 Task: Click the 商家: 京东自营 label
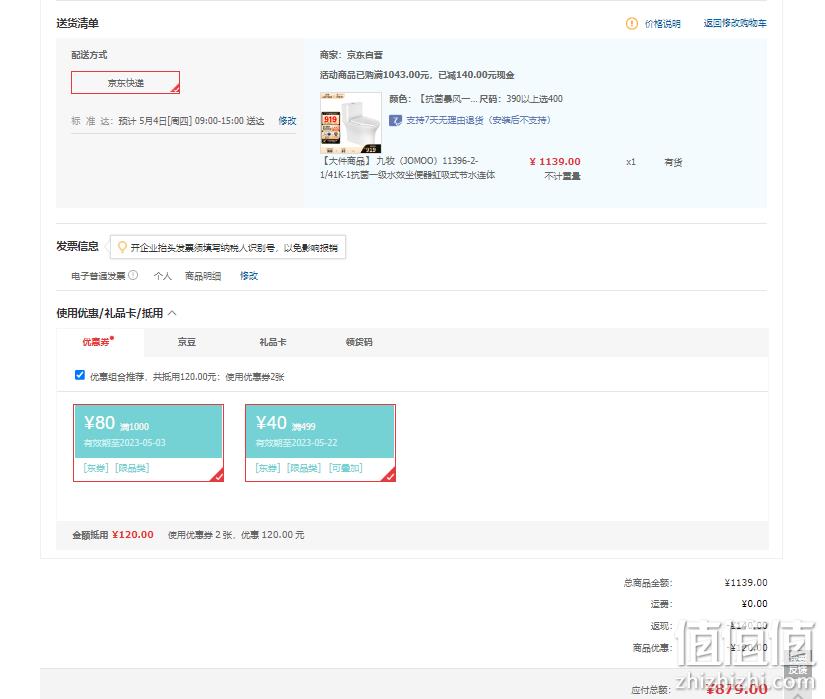[x=351, y=55]
